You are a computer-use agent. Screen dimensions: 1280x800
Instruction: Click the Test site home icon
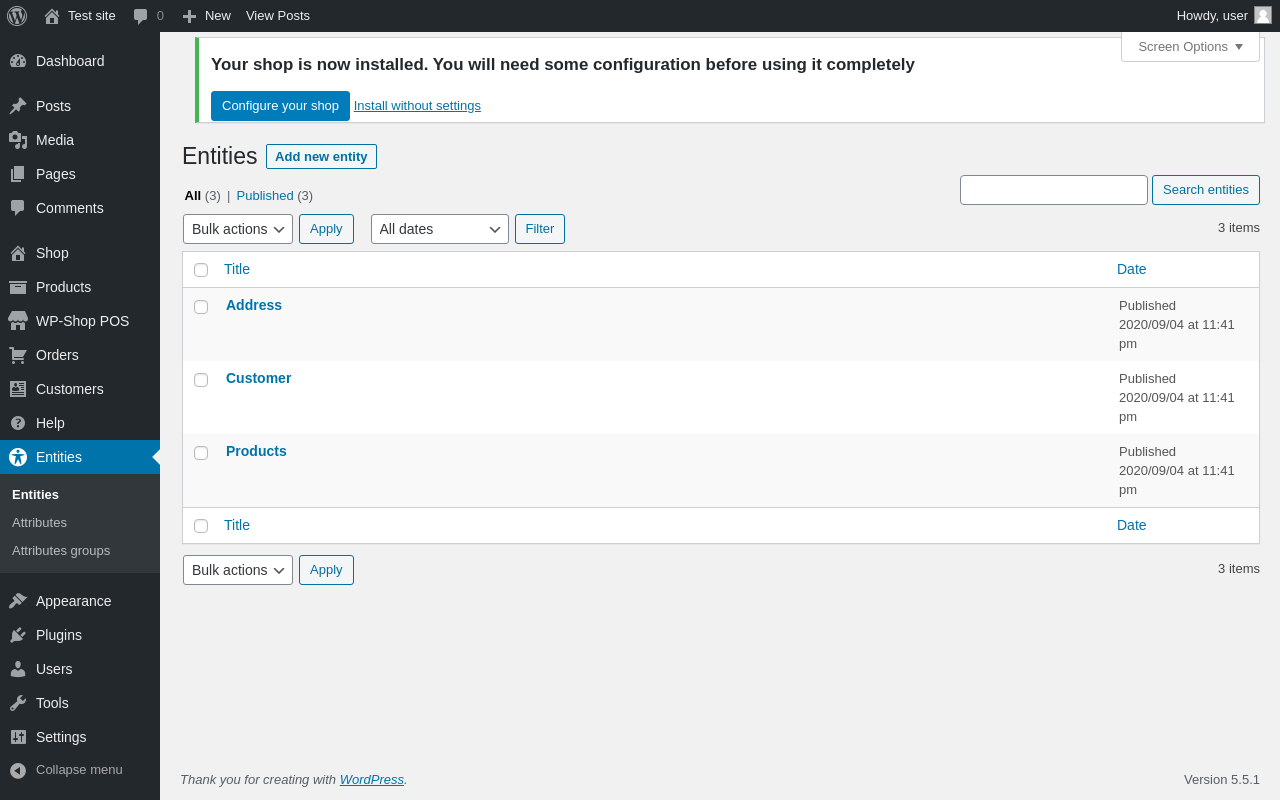click(x=52, y=16)
